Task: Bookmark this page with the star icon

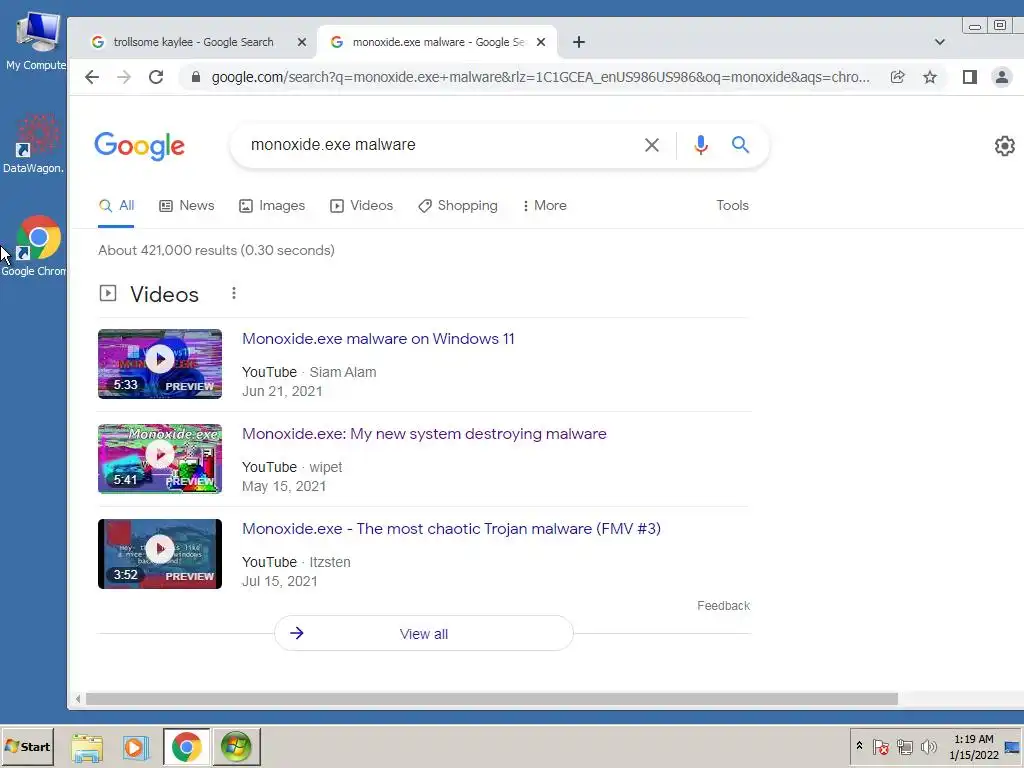Action: pos(930,77)
